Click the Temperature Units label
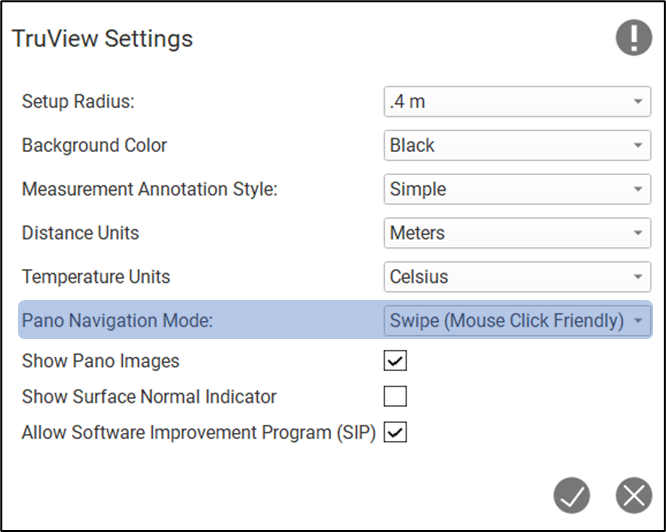Viewport: 666px width, 532px height. (x=96, y=277)
